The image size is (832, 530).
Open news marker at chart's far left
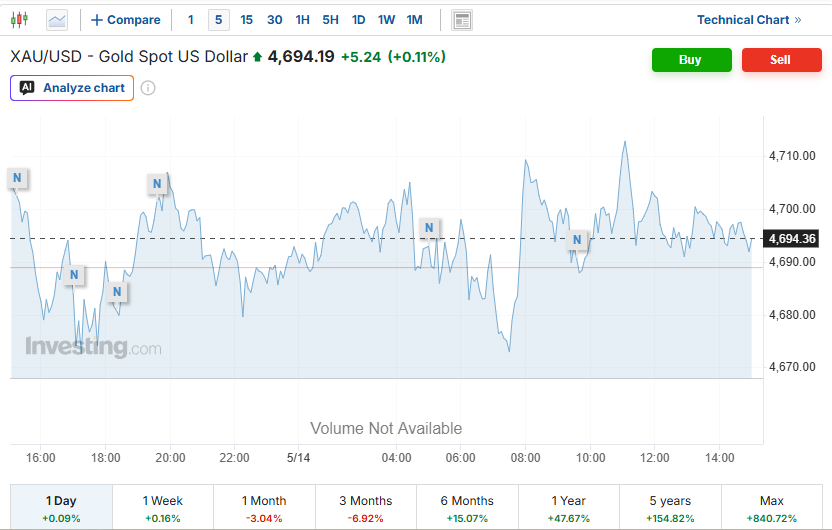(18, 178)
